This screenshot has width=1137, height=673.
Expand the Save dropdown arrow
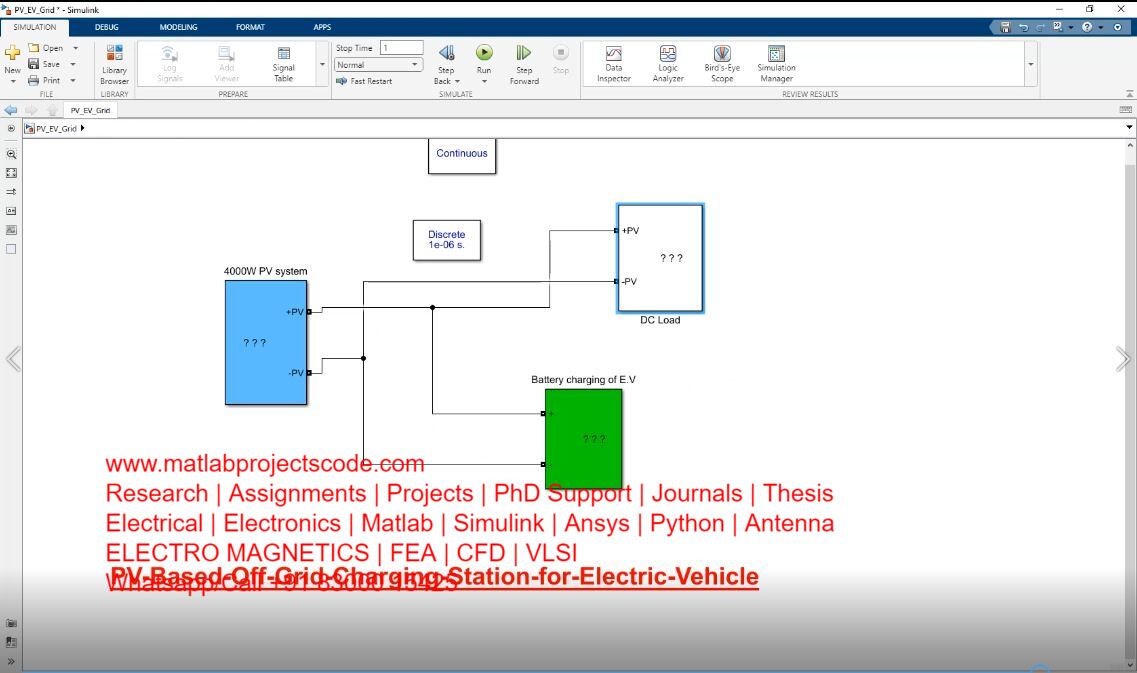coord(73,65)
